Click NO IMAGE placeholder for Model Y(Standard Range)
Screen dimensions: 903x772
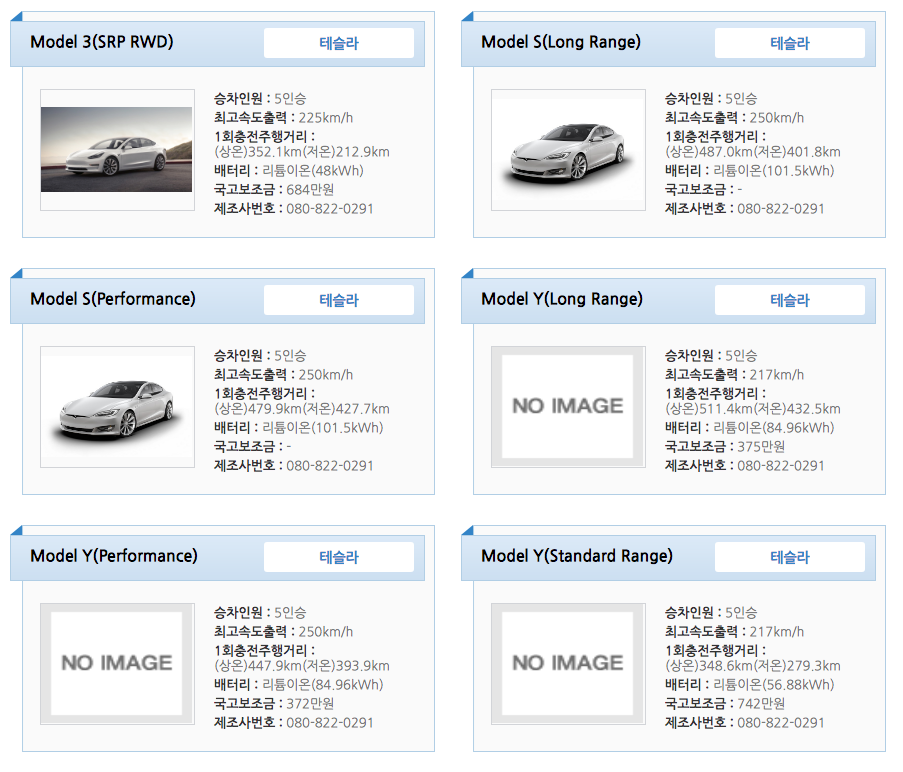pyautogui.click(x=568, y=663)
